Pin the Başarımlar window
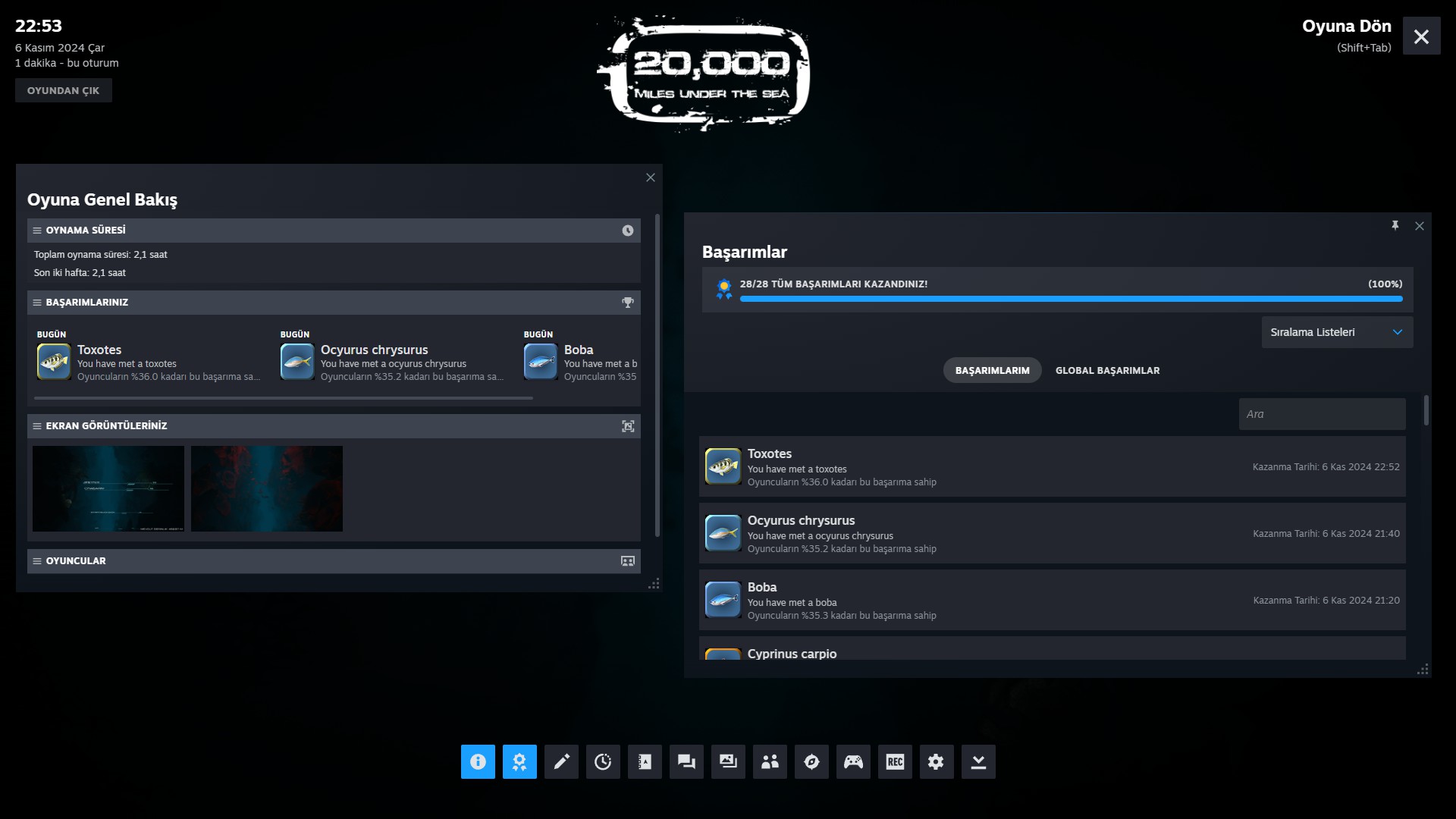 point(1395,226)
